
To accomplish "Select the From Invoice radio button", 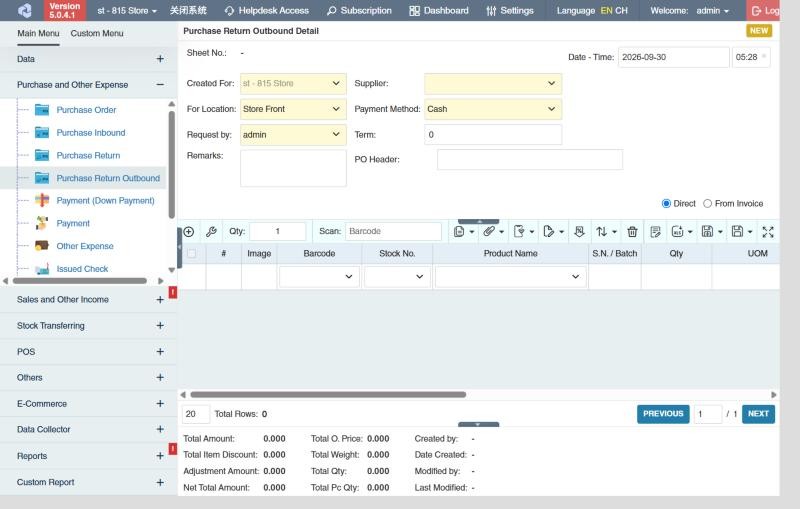I will [707, 203].
